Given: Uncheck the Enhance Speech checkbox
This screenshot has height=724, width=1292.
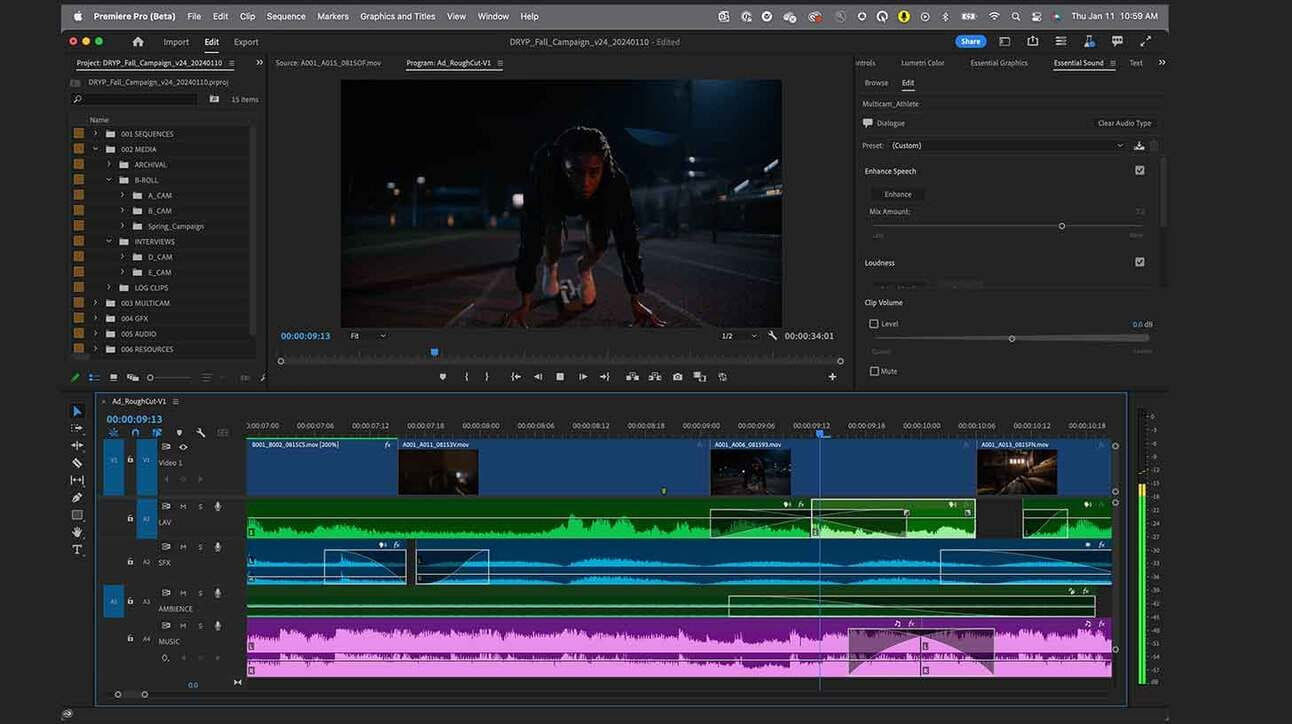Looking at the screenshot, I should click(1139, 171).
